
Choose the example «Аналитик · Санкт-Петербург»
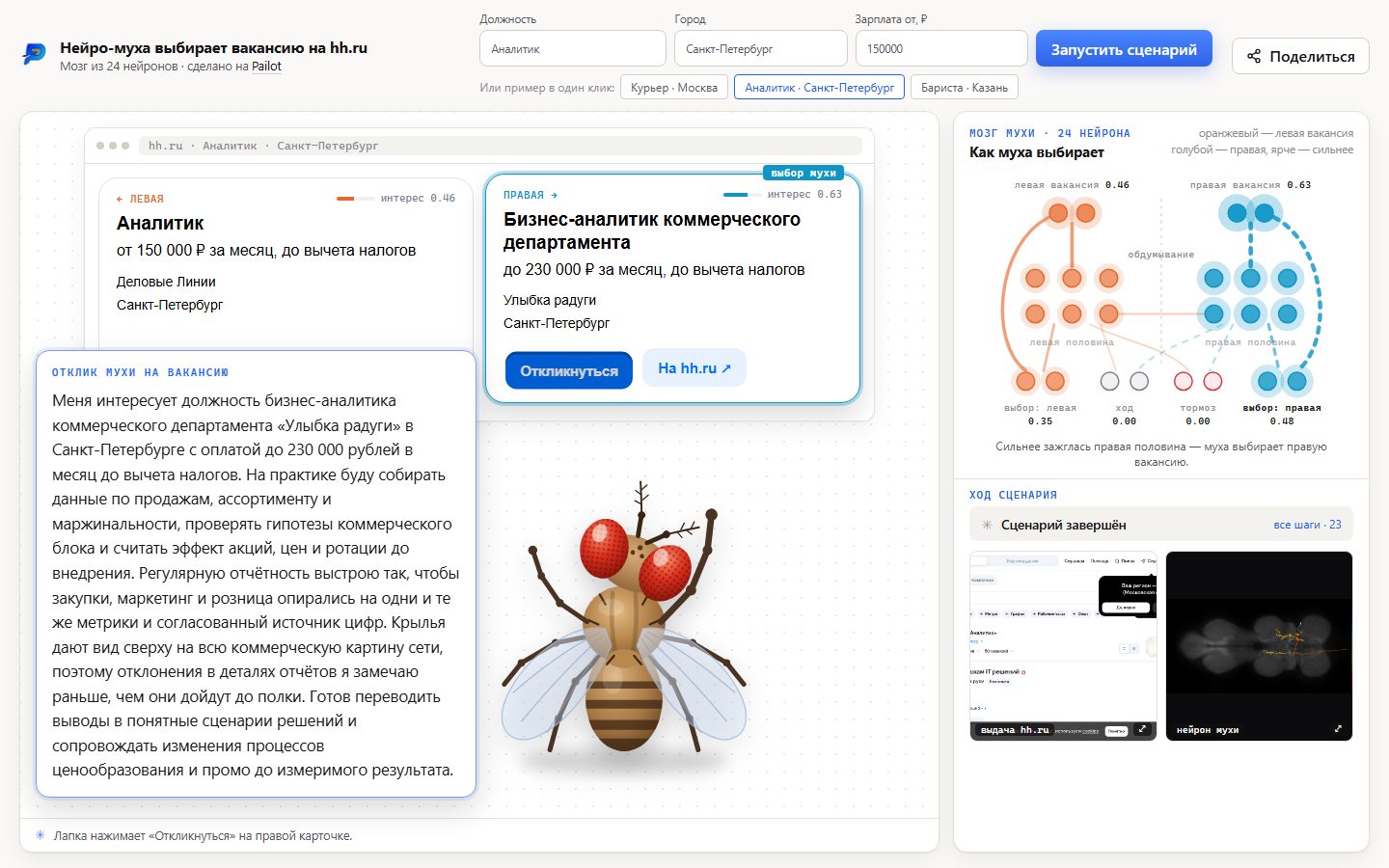(820, 88)
